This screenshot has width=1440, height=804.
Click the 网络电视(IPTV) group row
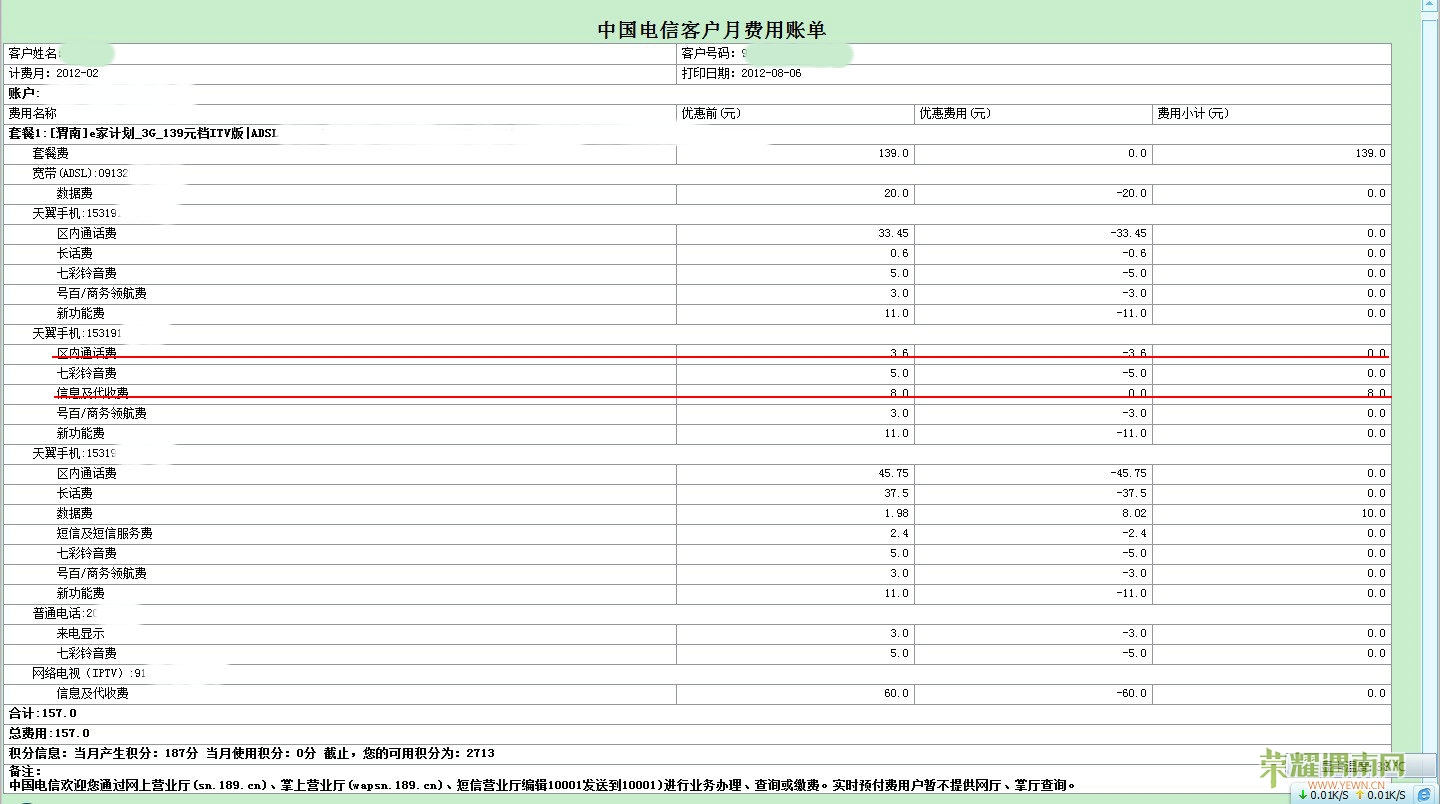tap(89, 674)
